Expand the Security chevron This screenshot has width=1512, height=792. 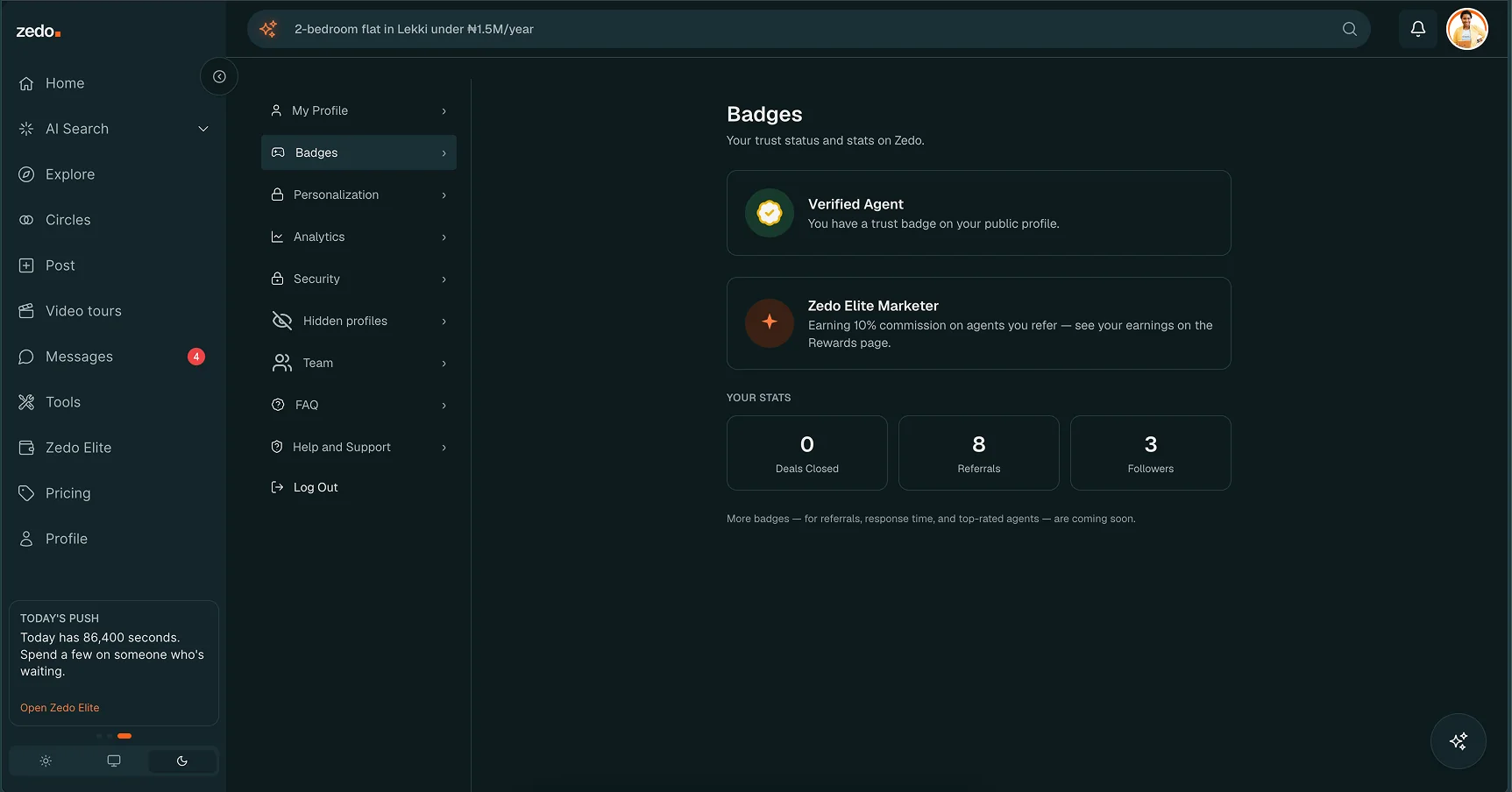(x=444, y=279)
